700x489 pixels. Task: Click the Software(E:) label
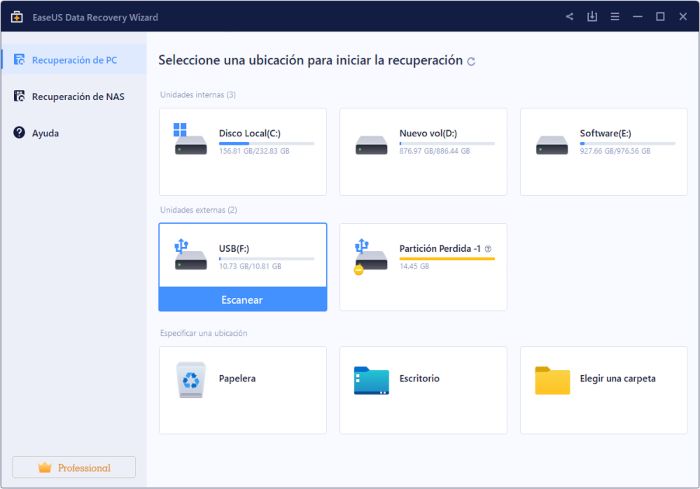(605, 133)
